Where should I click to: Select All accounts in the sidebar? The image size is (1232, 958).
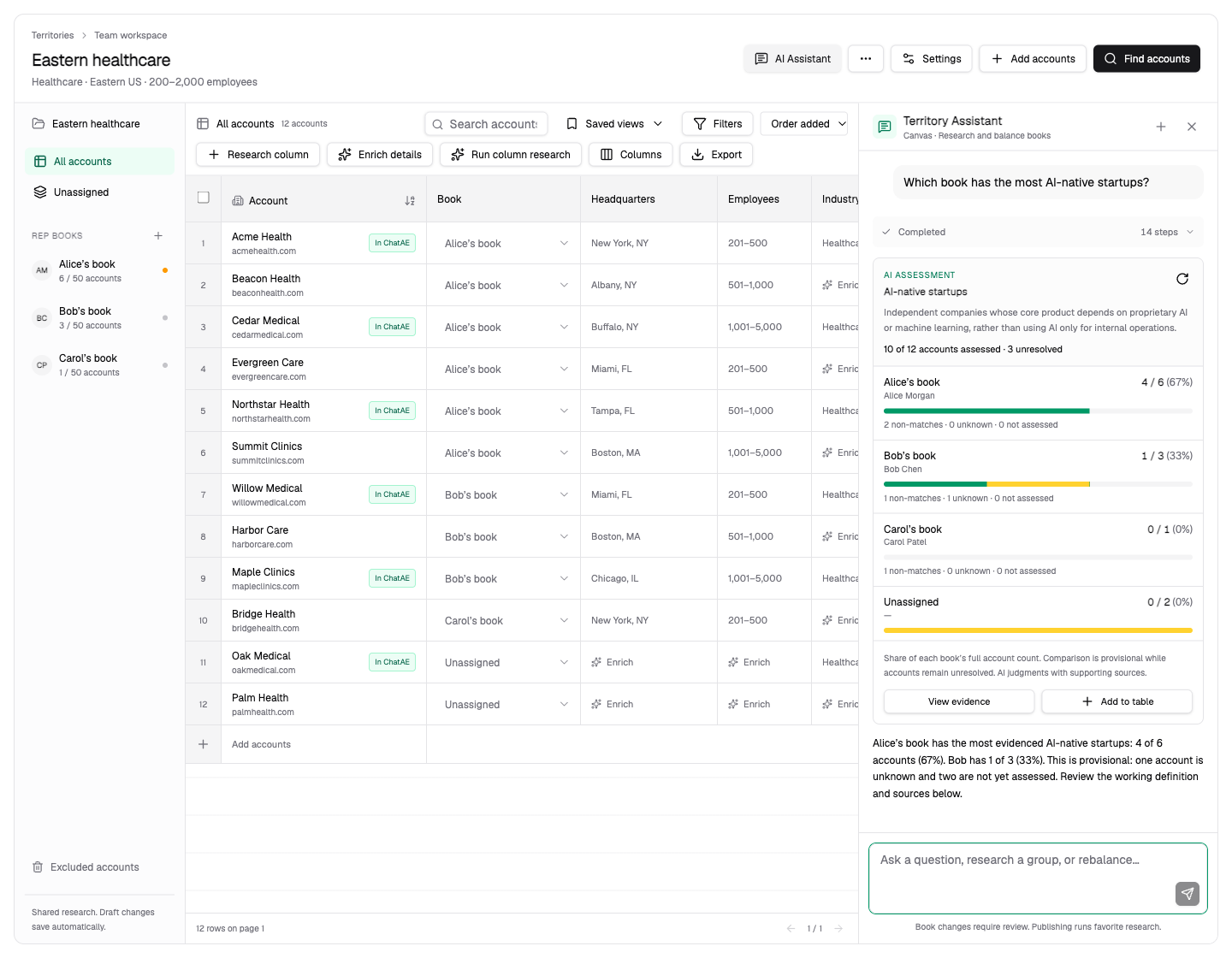[99, 162]
